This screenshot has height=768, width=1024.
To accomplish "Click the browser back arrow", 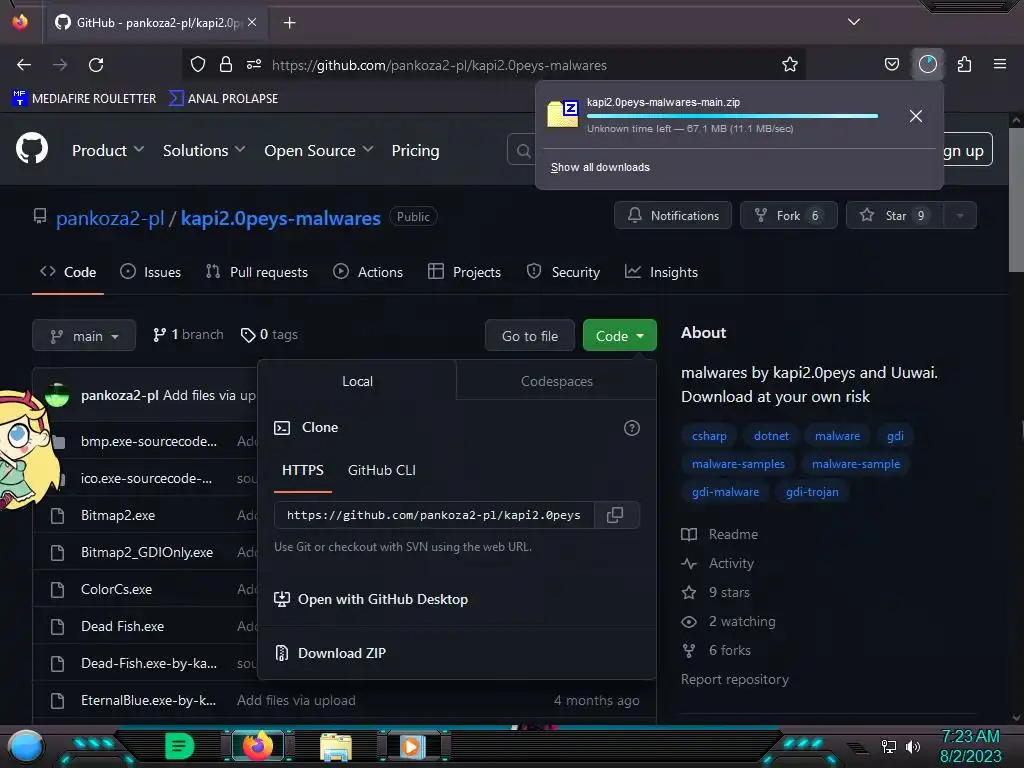I will coord(24,65).
